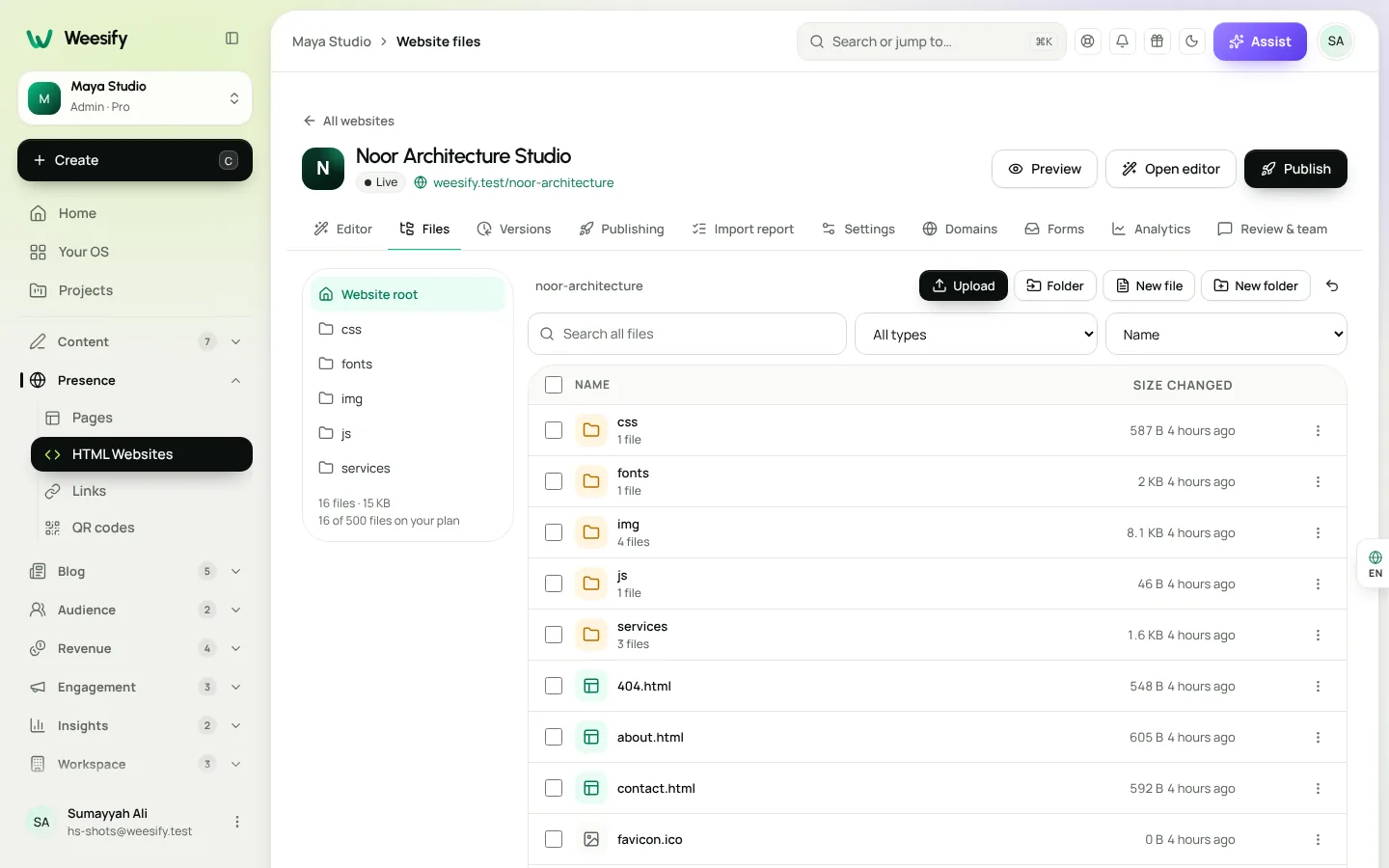Go to the Domains tab

tap(960, 230)
